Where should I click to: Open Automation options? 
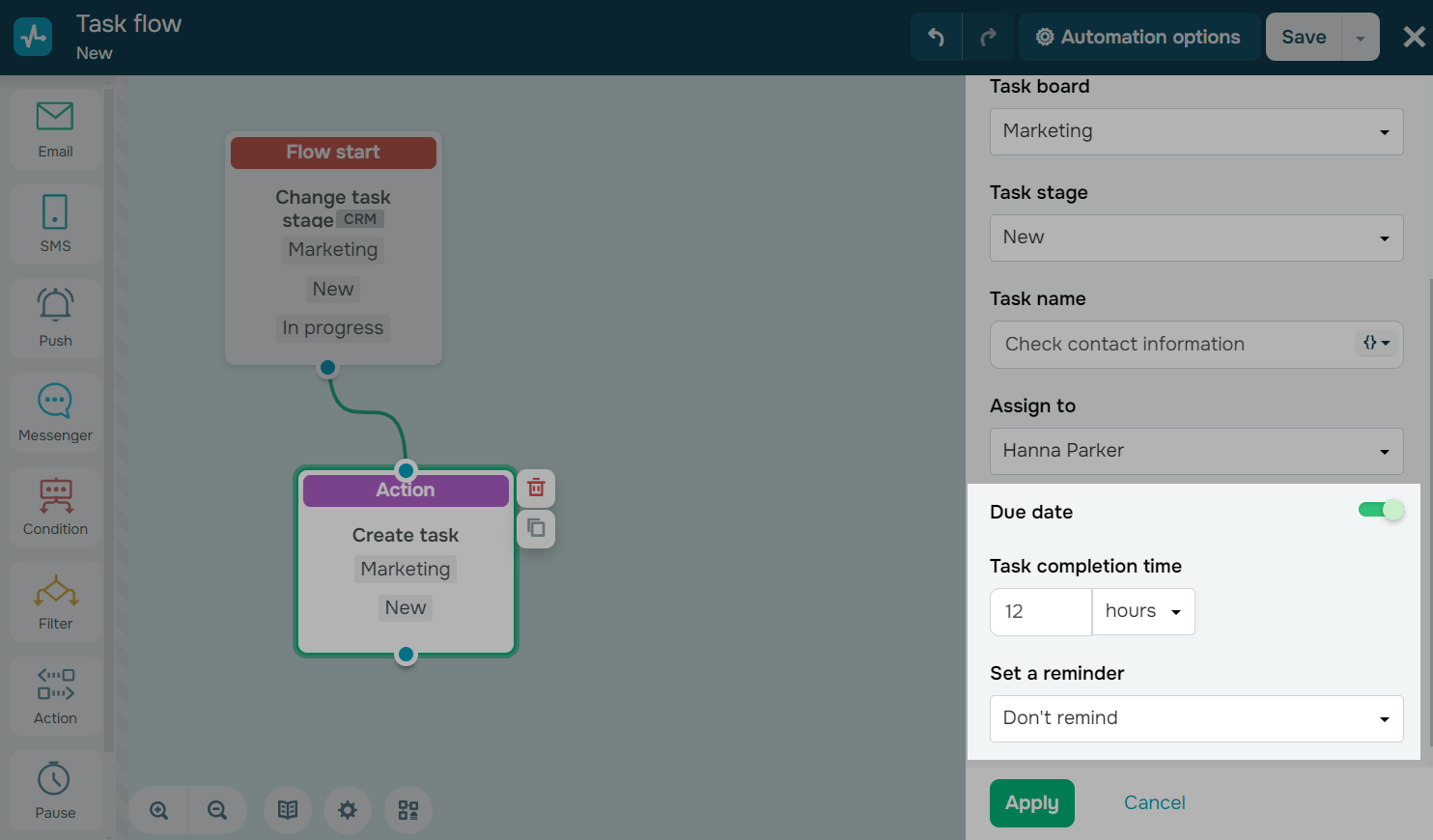point(1138,38)
